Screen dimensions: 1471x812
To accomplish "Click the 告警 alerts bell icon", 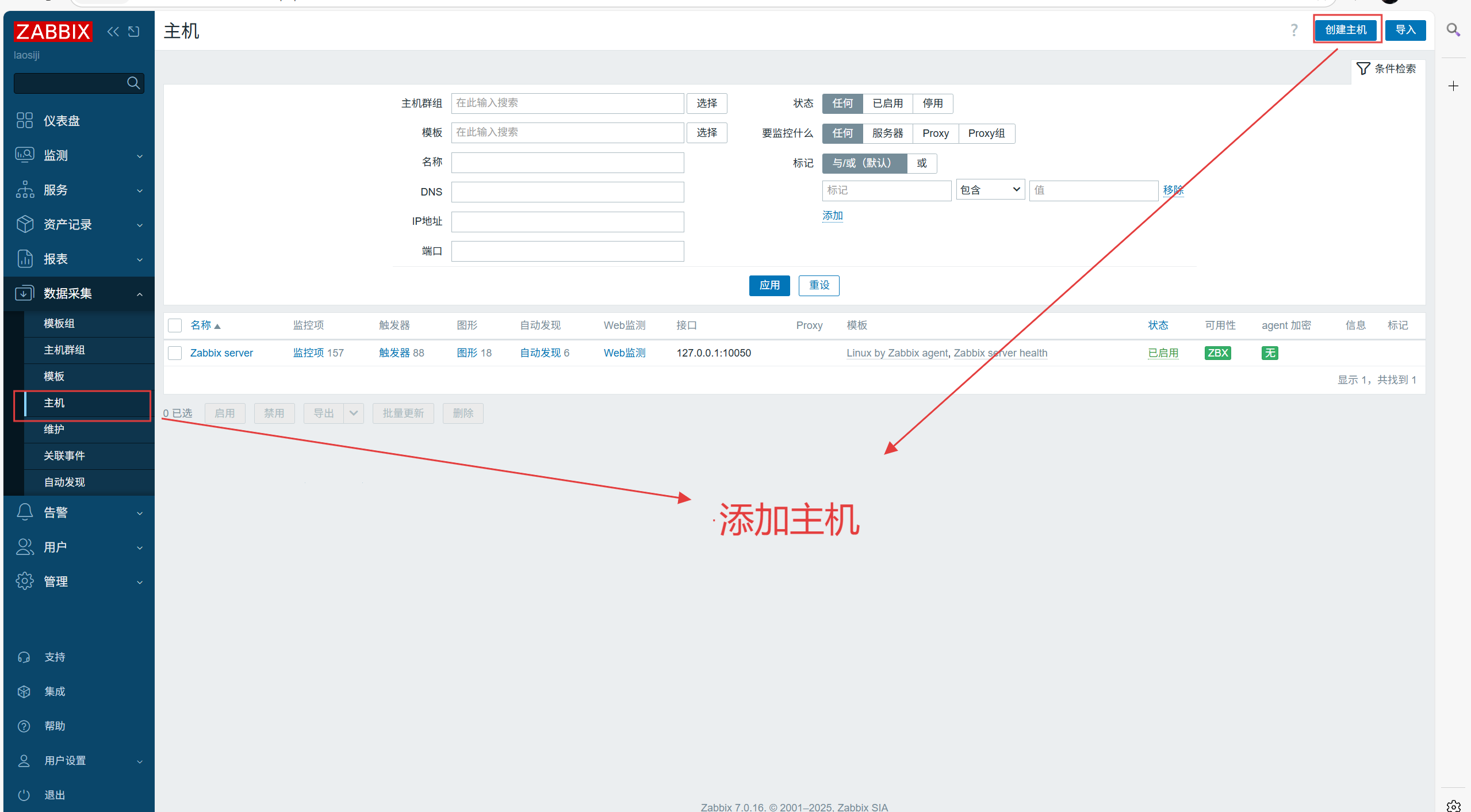I will point(25,512).
